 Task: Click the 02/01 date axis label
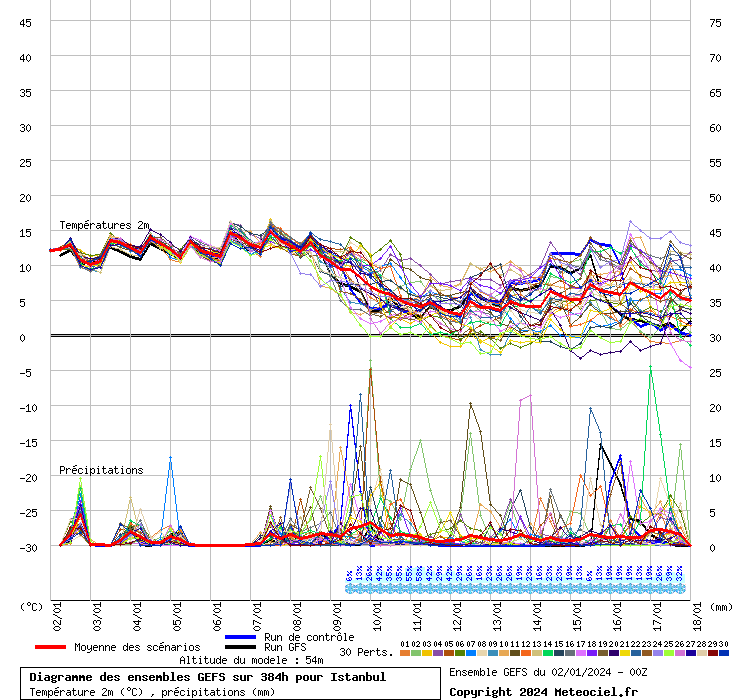57,616
